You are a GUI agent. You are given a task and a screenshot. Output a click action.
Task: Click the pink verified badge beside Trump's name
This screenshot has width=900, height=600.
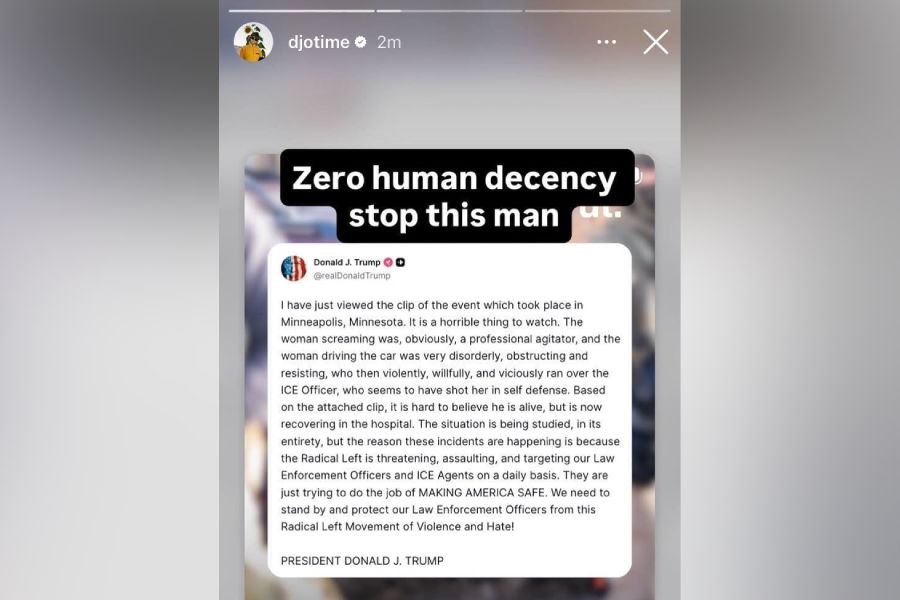pyautogui.click(x=388, y=262)
